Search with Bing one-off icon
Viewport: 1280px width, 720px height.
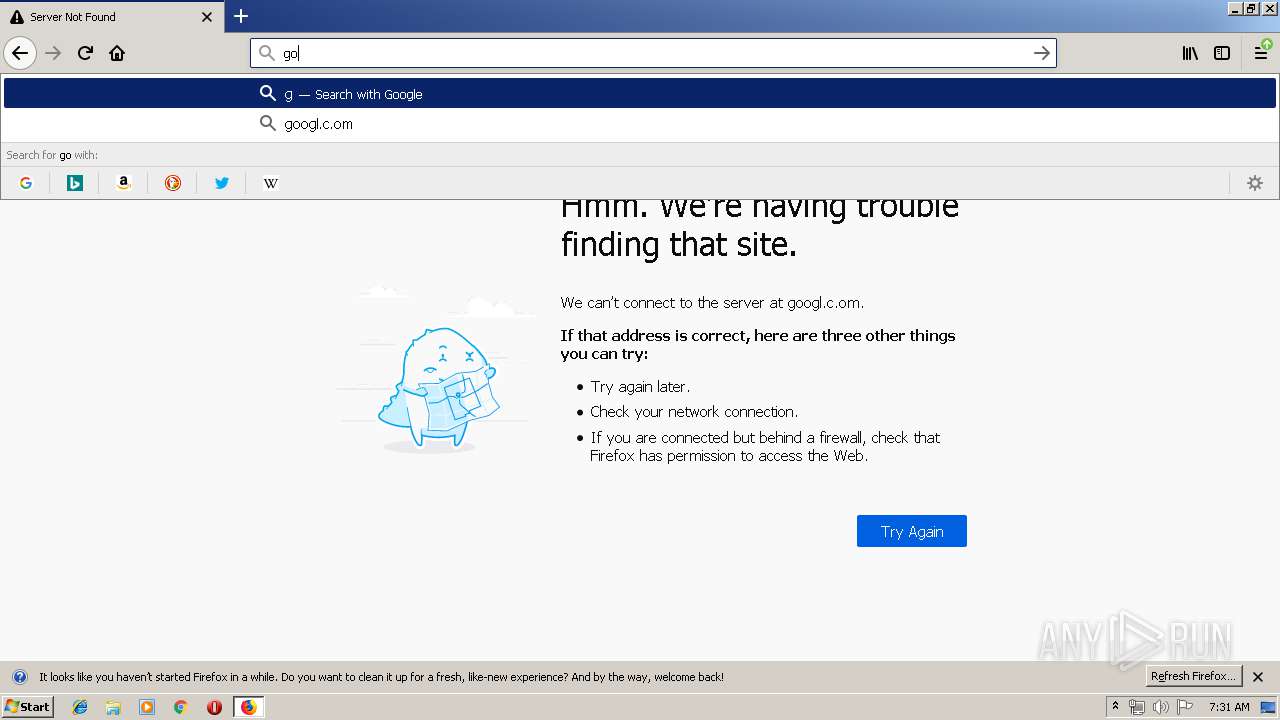75,183
